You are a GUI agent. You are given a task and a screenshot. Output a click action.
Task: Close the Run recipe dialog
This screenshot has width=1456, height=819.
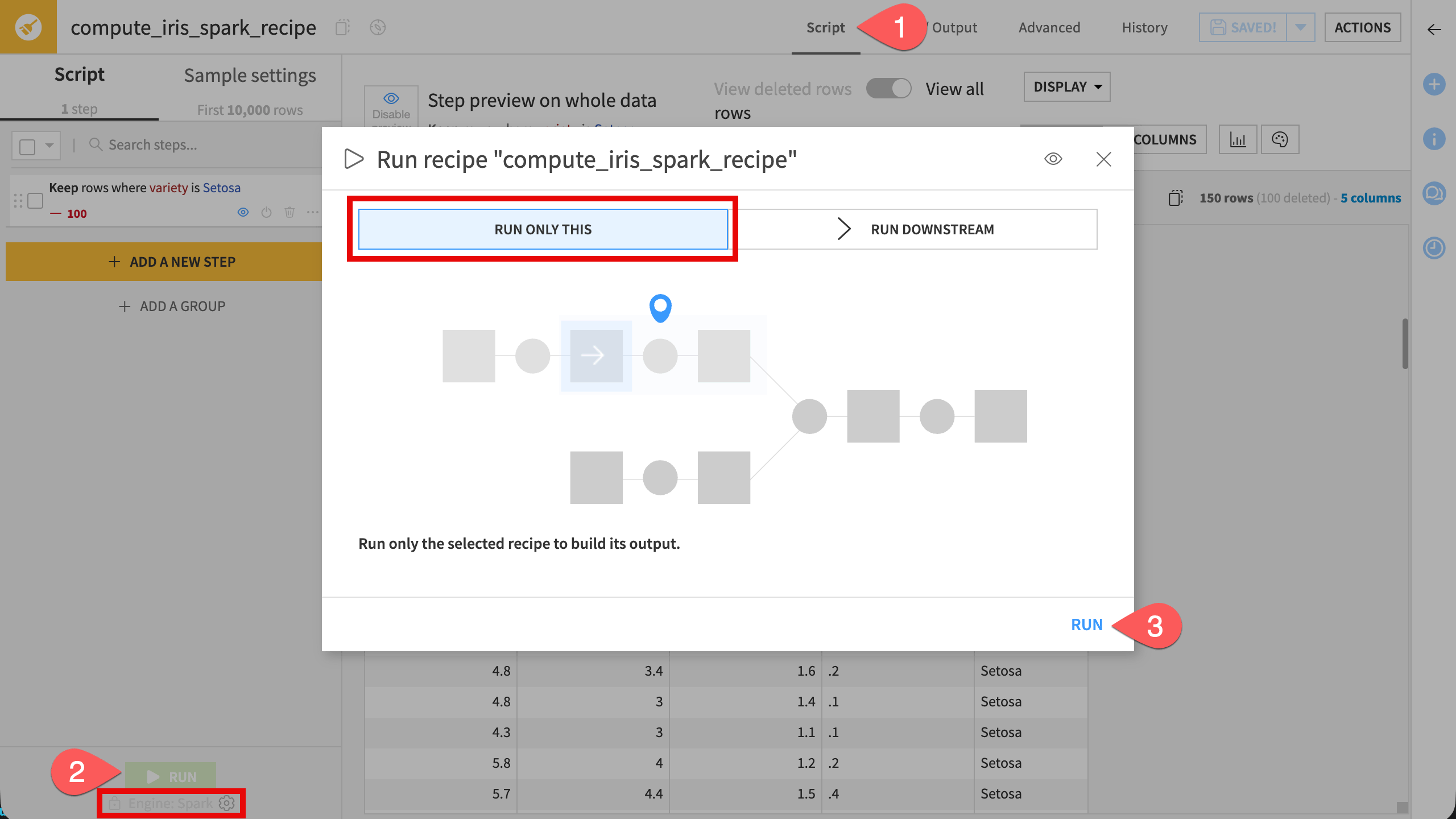point(1103,159)
